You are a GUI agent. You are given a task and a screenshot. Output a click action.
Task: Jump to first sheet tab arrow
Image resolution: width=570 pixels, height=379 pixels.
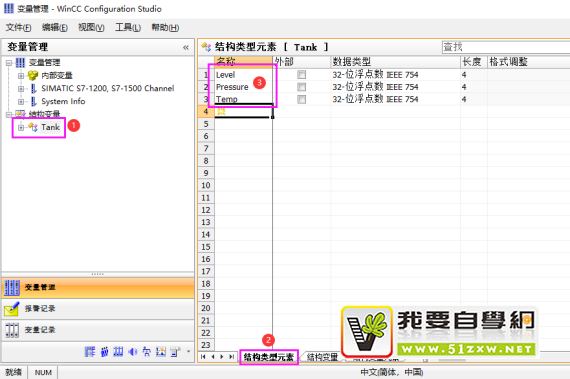203,357
